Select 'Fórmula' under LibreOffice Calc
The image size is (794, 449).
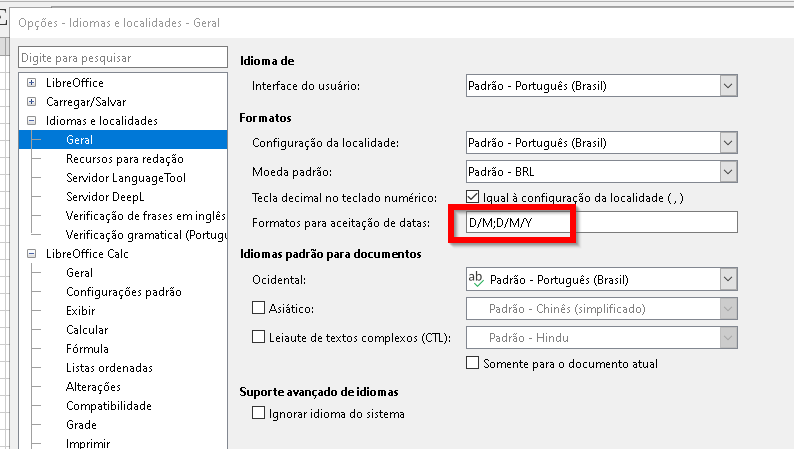[x=87, y=349]
